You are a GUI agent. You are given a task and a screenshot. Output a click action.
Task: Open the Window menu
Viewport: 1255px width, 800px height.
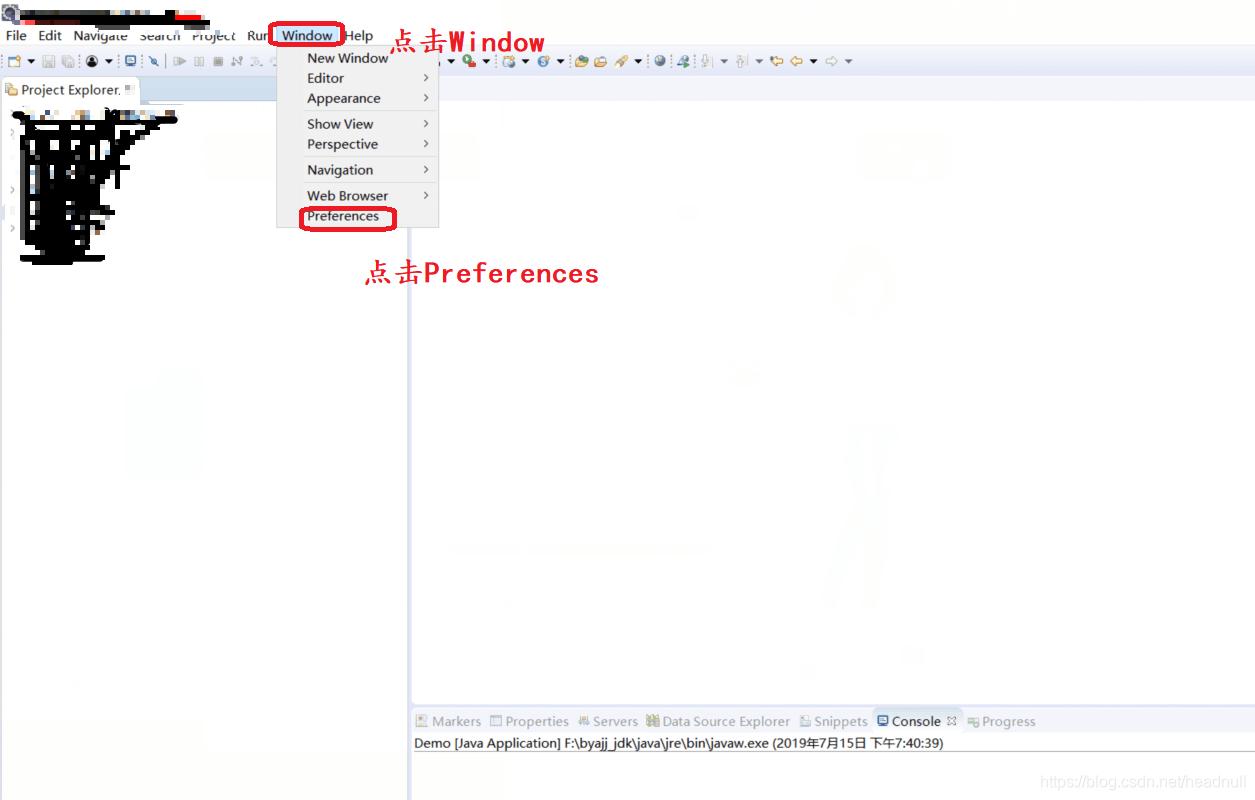[307, 36]
